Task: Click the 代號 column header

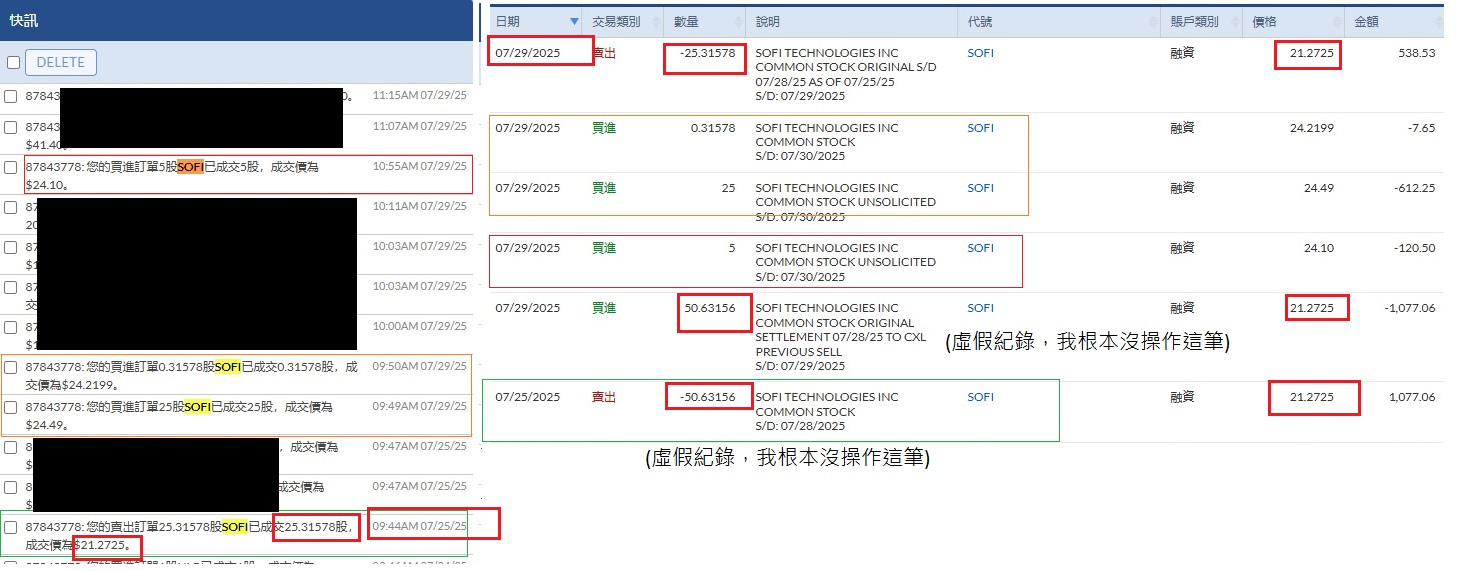Action: point(980,22)
